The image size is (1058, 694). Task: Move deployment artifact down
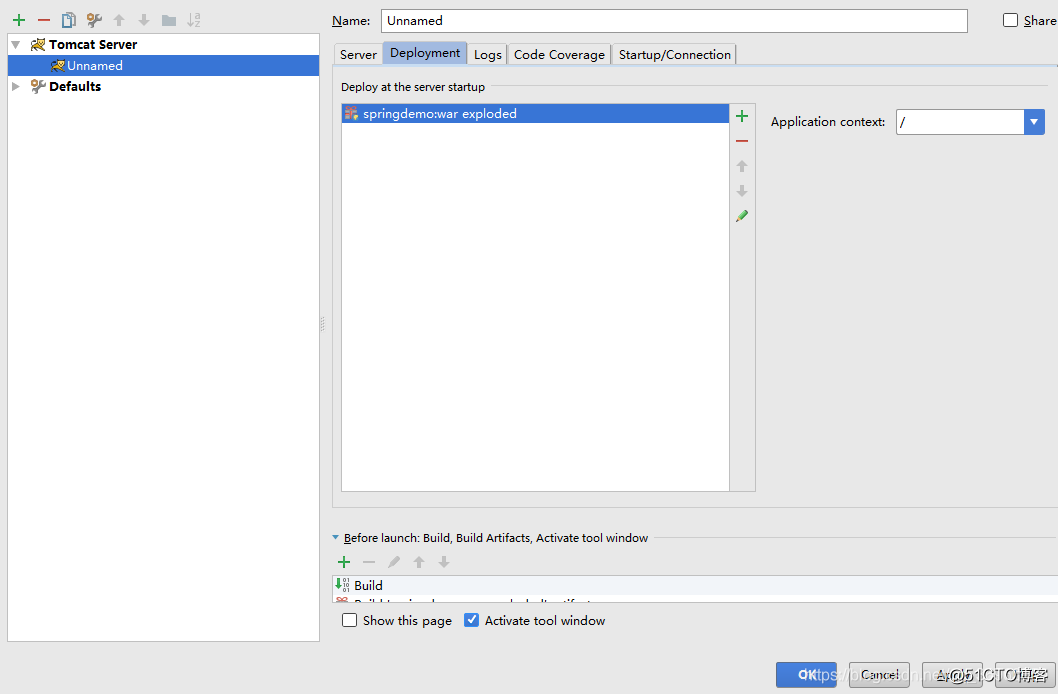pyautogui.click(x=742, y=191)
